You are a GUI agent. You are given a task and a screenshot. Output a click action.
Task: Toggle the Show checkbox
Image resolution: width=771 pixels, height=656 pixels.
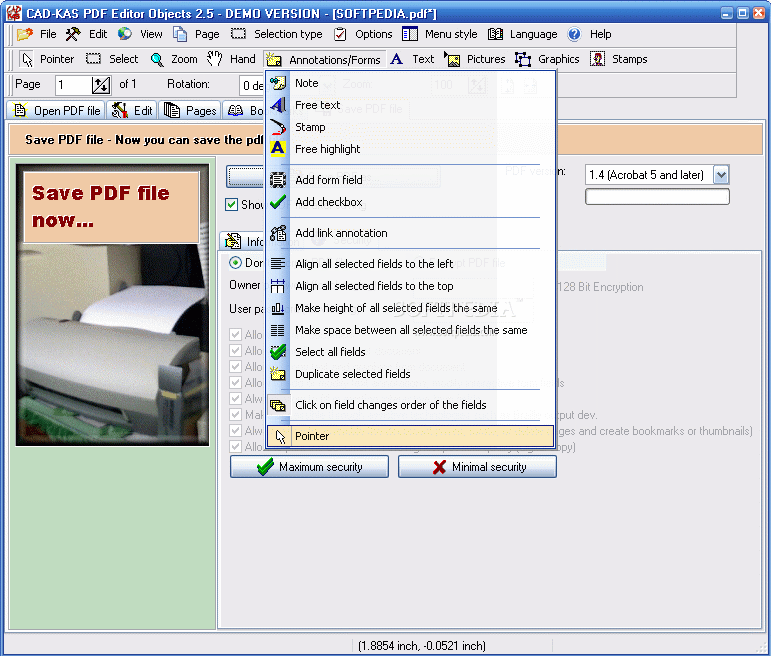pos(232,205)
